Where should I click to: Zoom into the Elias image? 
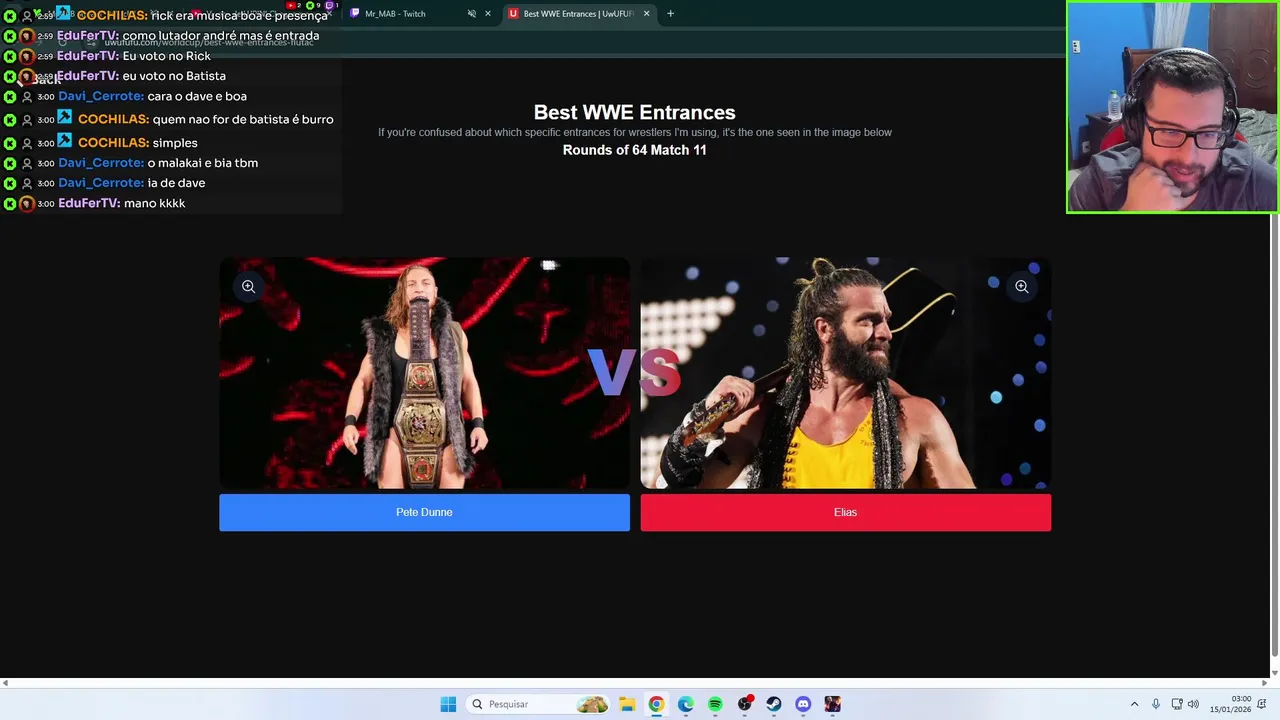point(1021,287)
